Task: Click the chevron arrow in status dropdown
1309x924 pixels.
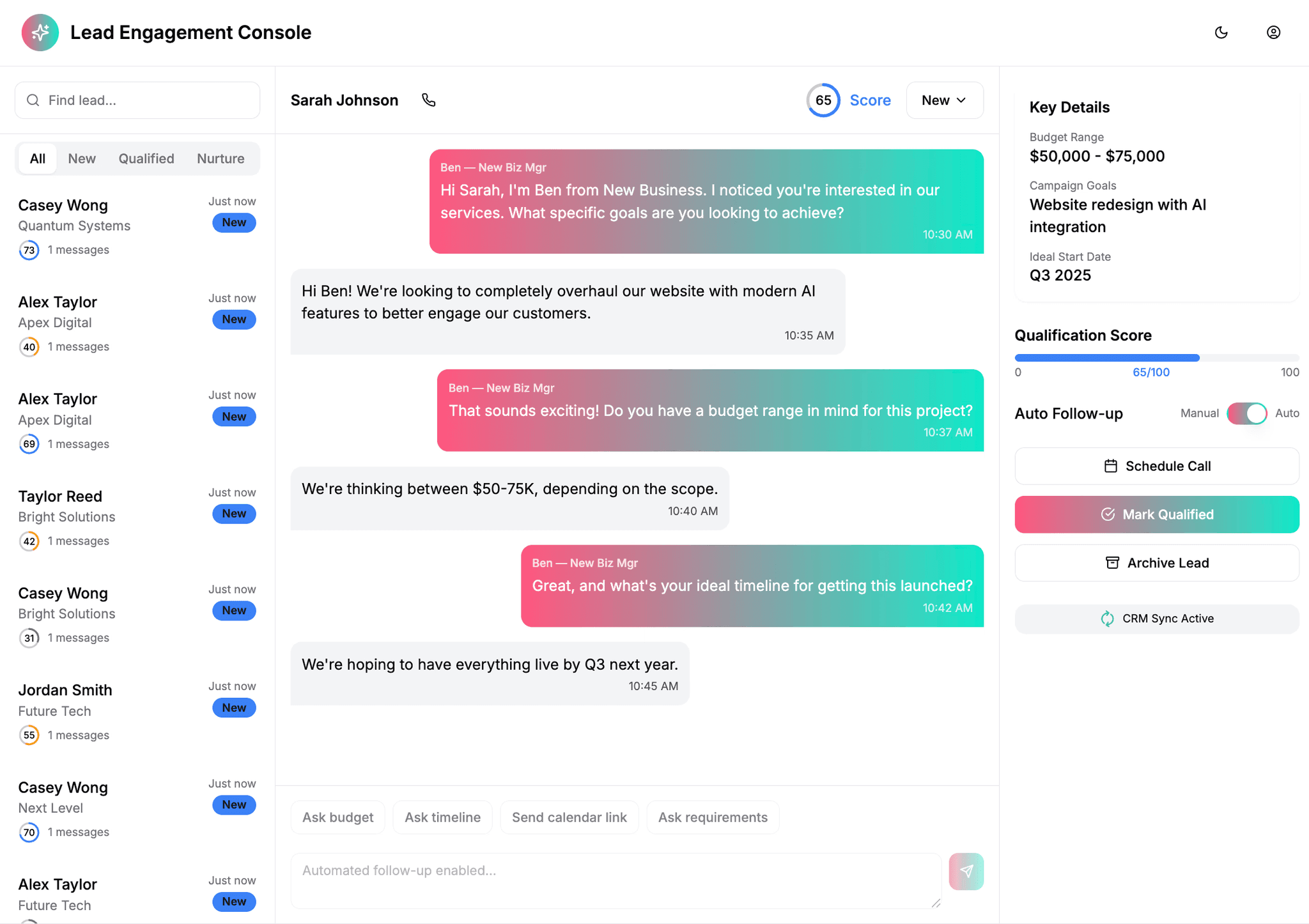Action: coord(961,100)
